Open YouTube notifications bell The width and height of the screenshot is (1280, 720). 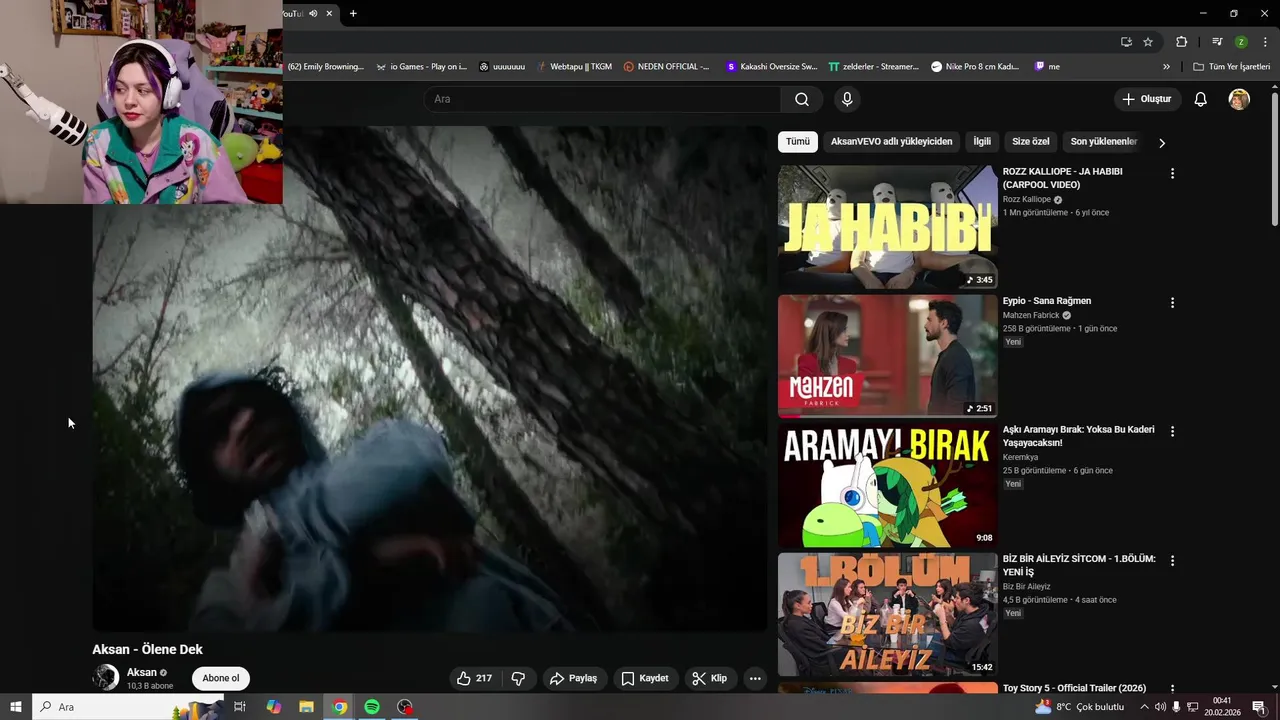click(x=1201, y=99)
